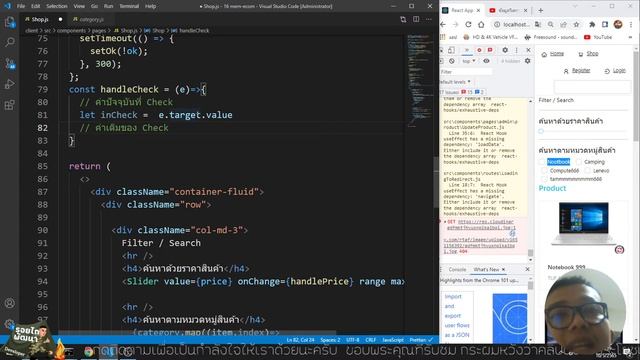
Task: Check the tammmmmmmmddd category checkbox
Action: coord(544,179)
